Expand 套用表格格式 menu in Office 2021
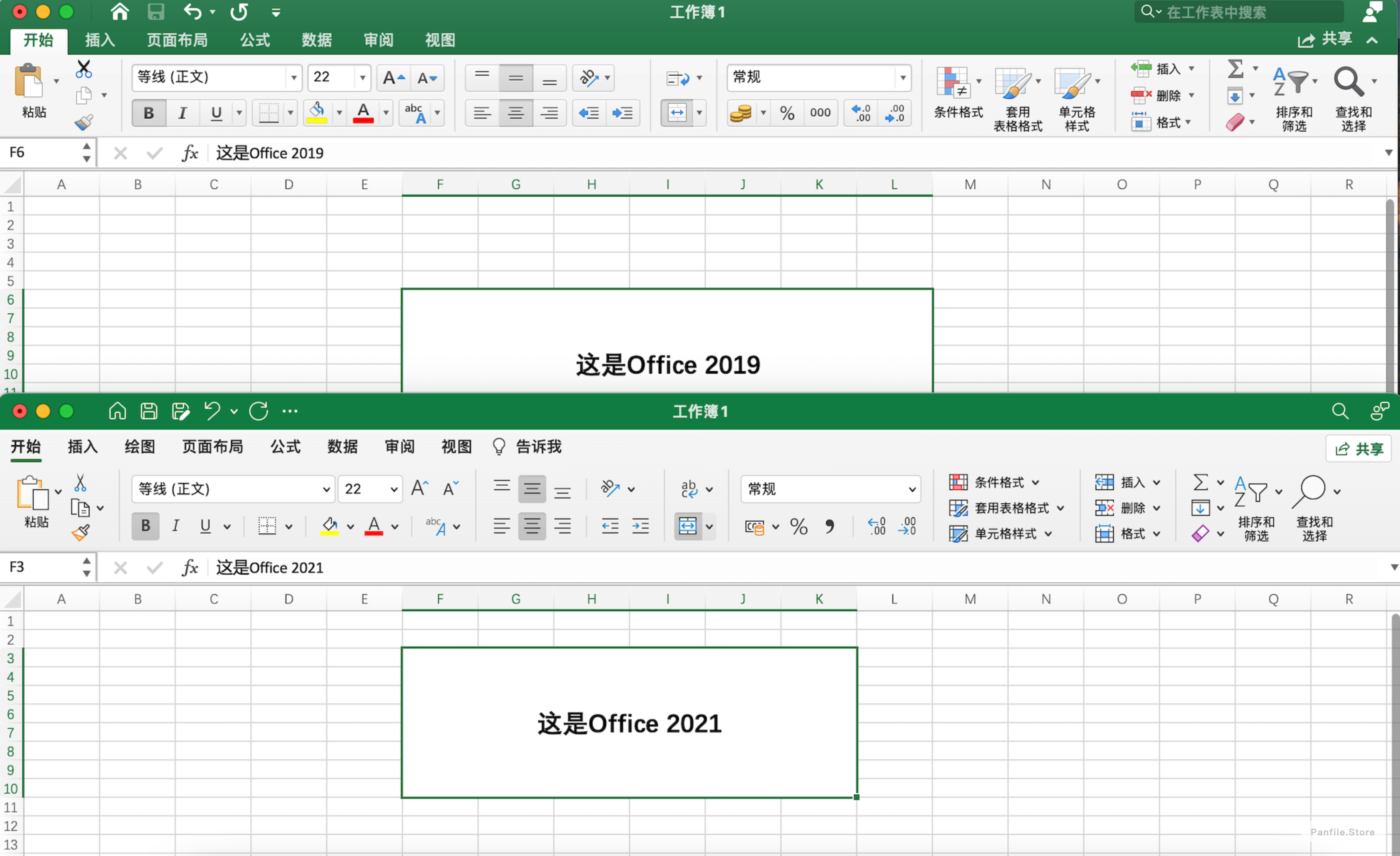1400x856 pixels. [1060, 508]
